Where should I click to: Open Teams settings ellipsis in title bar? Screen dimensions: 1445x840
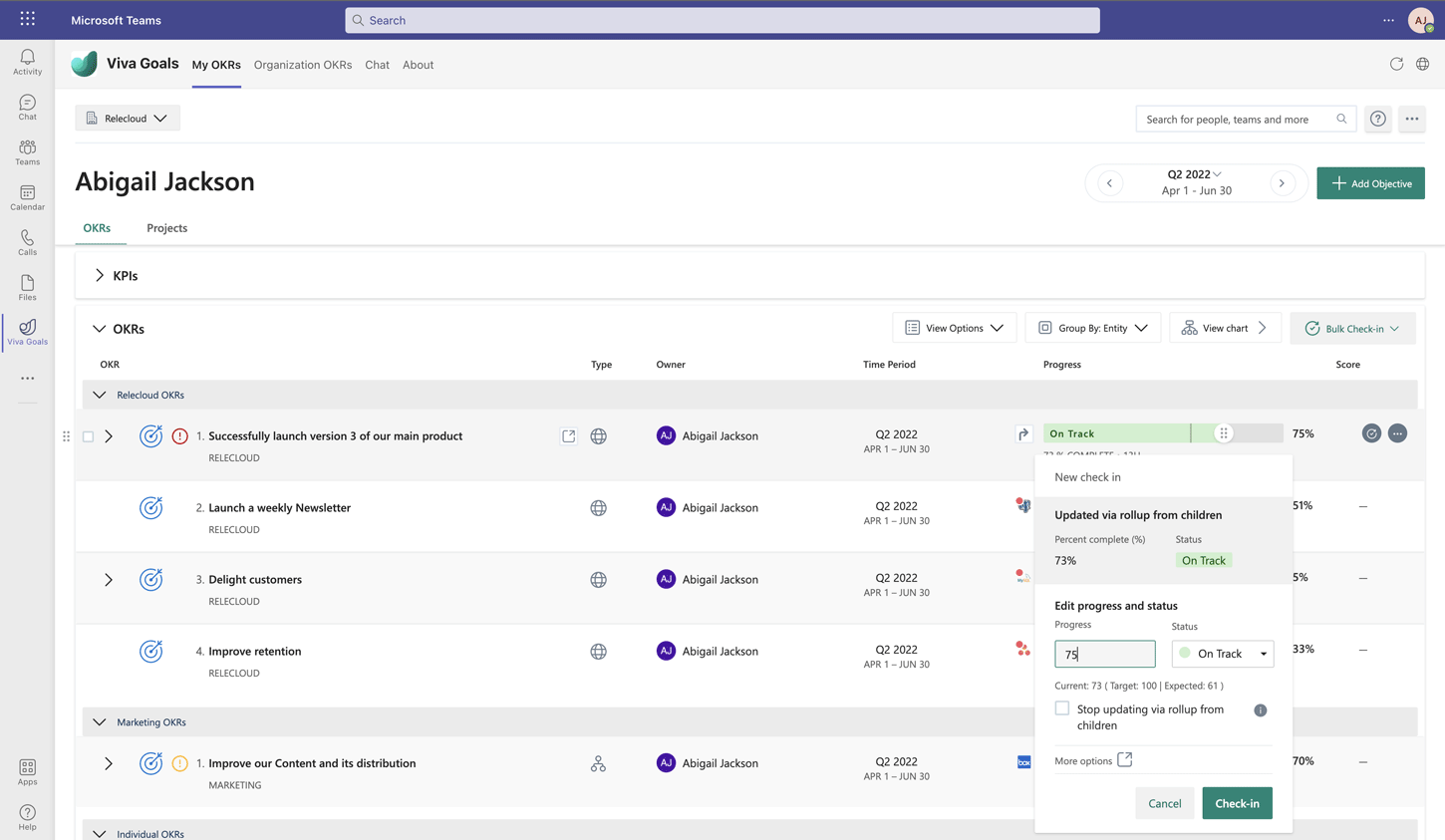[1388, 20]
